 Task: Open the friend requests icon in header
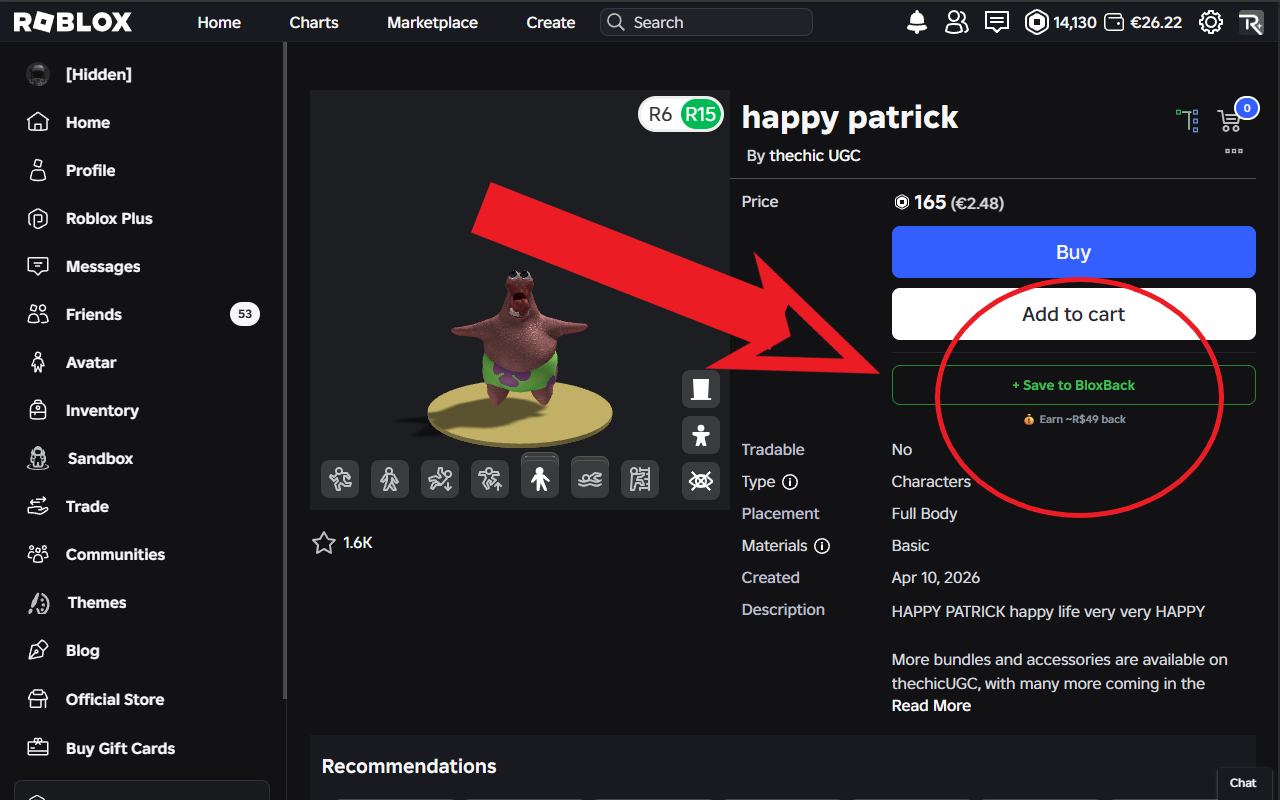(957, 22)
